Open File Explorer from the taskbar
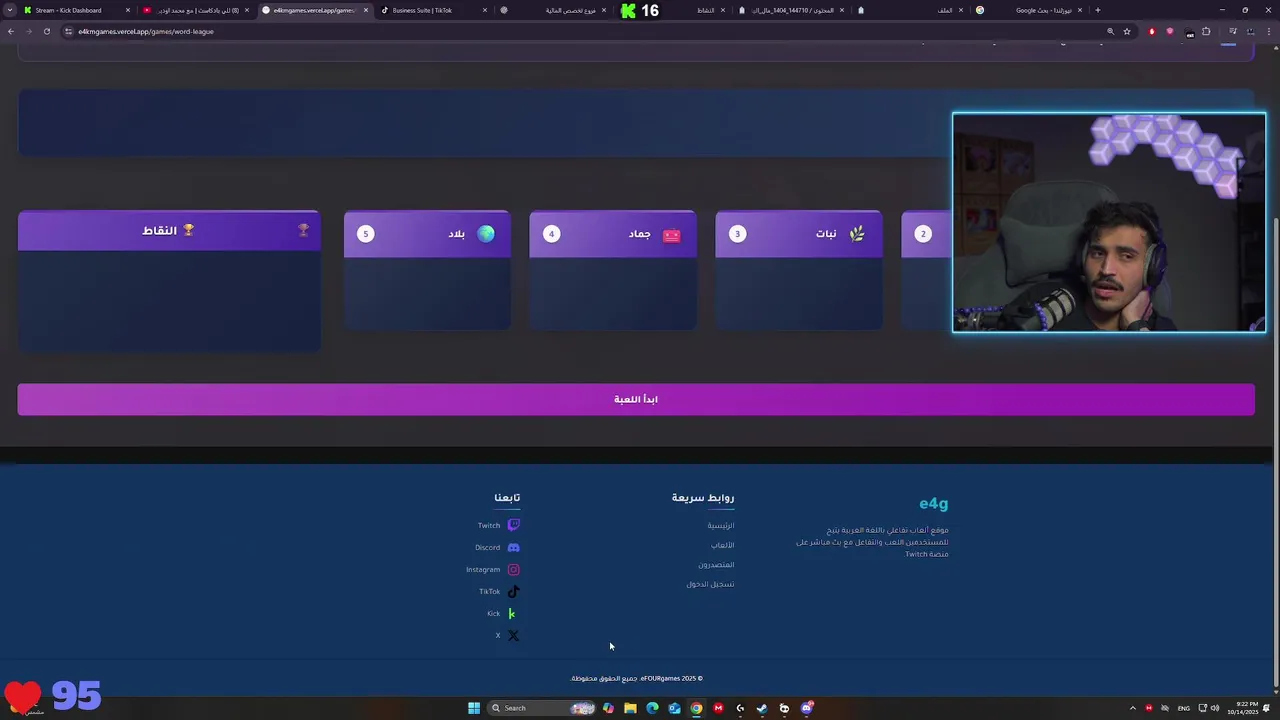 pos(630,708)
